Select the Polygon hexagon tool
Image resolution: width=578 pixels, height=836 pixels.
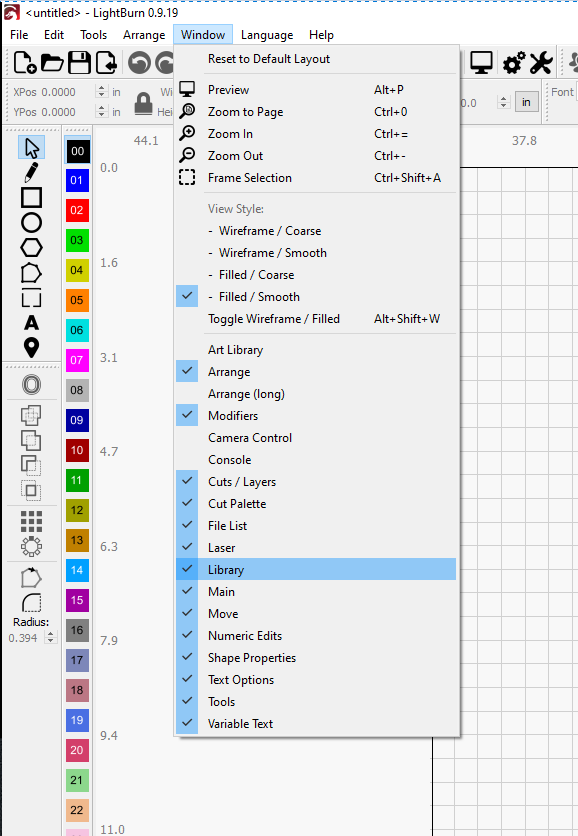pos(31,248)
